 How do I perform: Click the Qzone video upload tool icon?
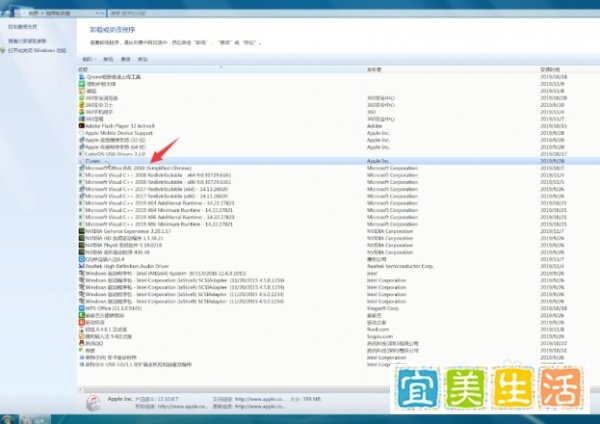pyautogui.click(x=82, y=77)
